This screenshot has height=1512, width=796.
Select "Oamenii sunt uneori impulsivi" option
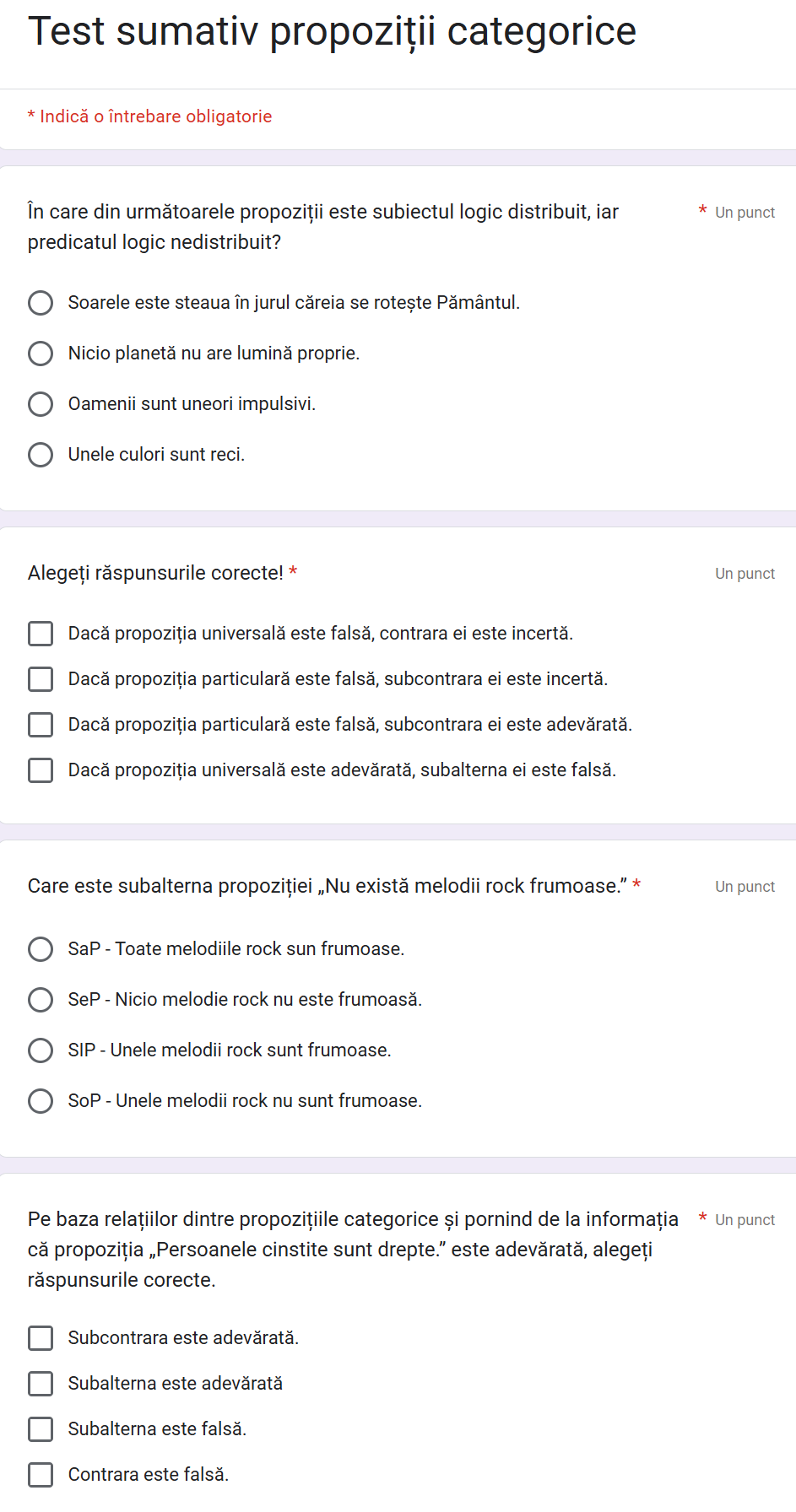[41, 404]
